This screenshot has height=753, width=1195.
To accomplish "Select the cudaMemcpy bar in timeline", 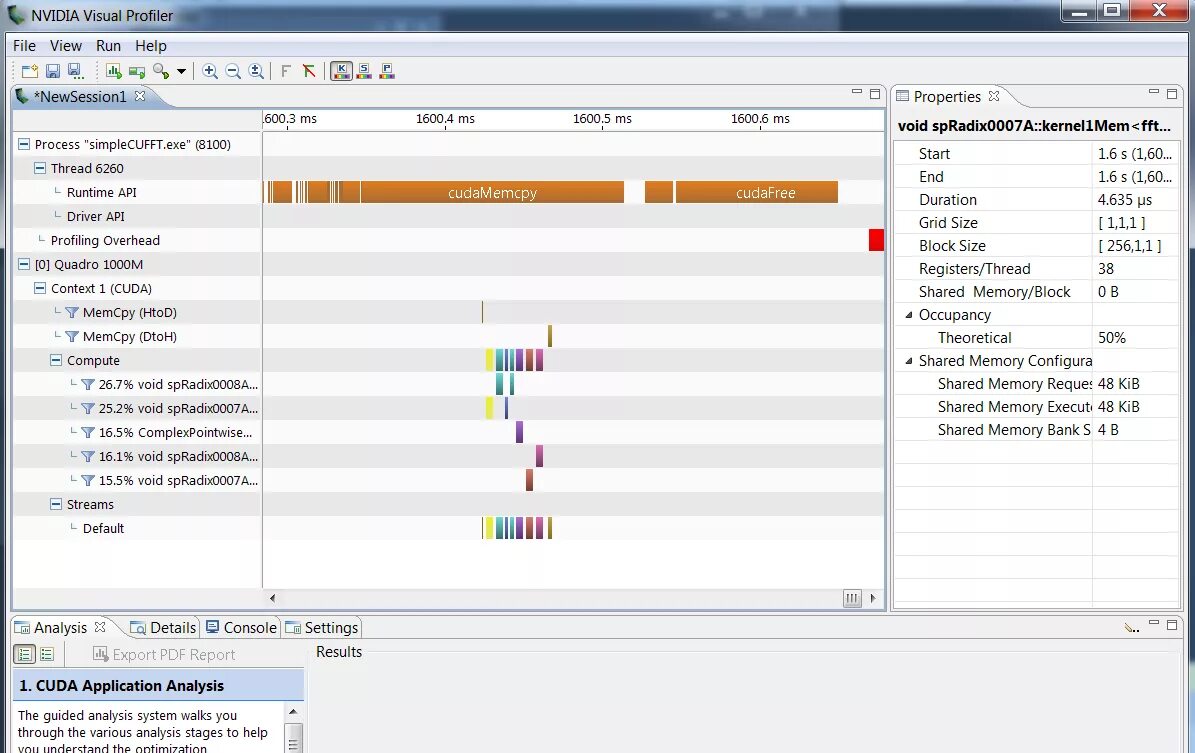I will click(492, 193).
